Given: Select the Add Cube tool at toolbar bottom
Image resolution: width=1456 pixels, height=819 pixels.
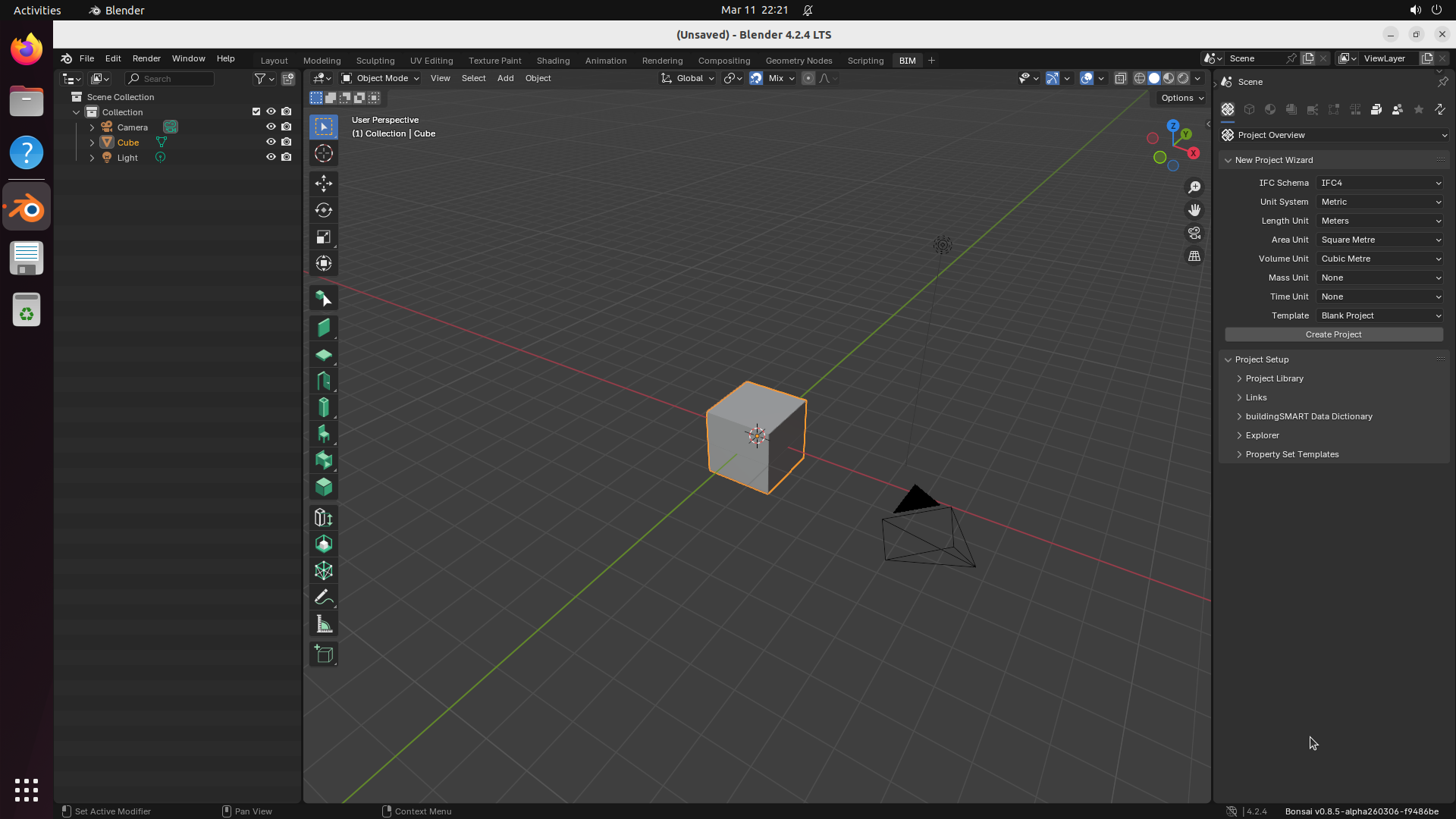Looking at the screenshot, I should coord(324,654).
